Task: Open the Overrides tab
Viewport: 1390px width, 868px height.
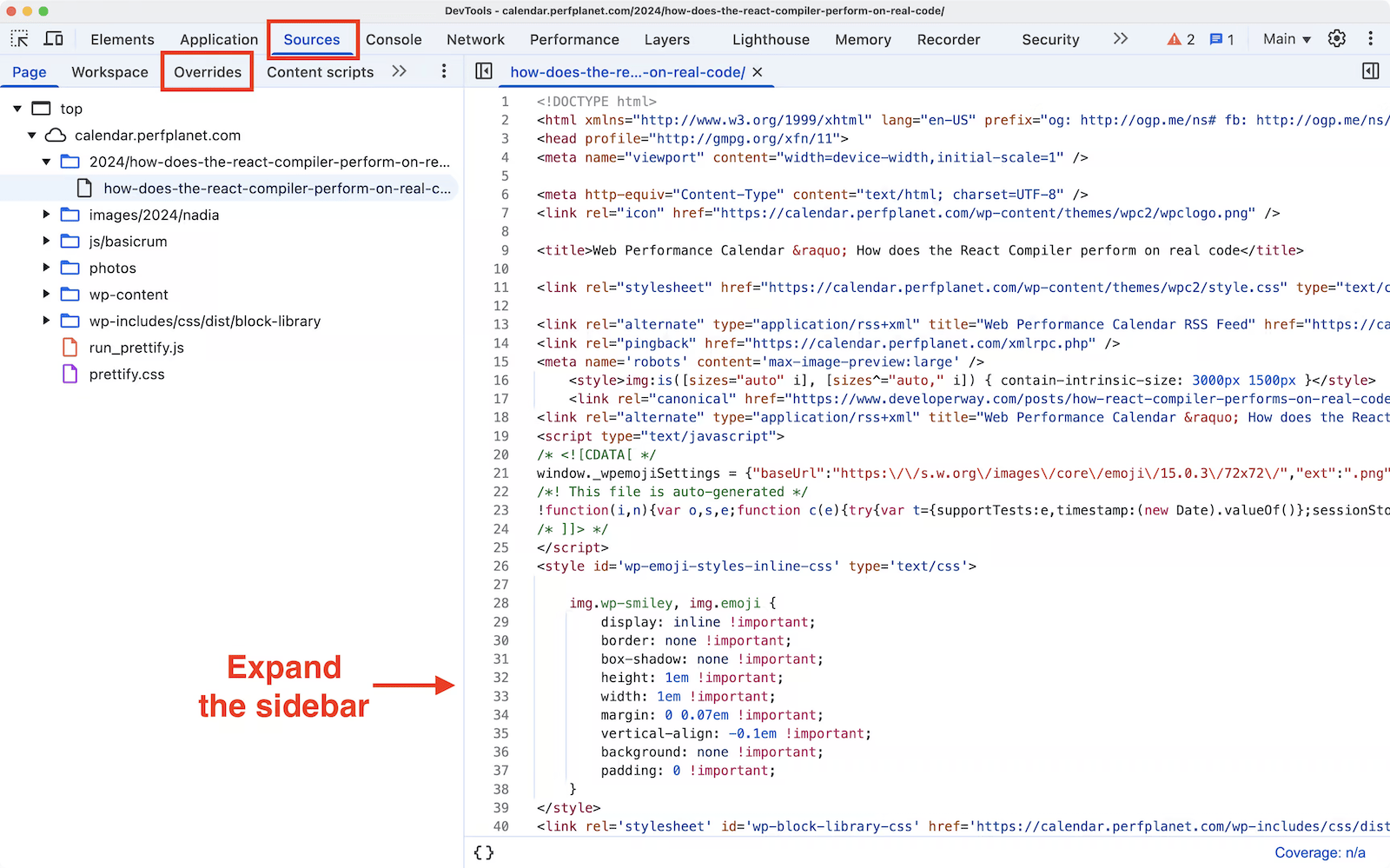Action: pyautogui.click(x=208, y=72)
